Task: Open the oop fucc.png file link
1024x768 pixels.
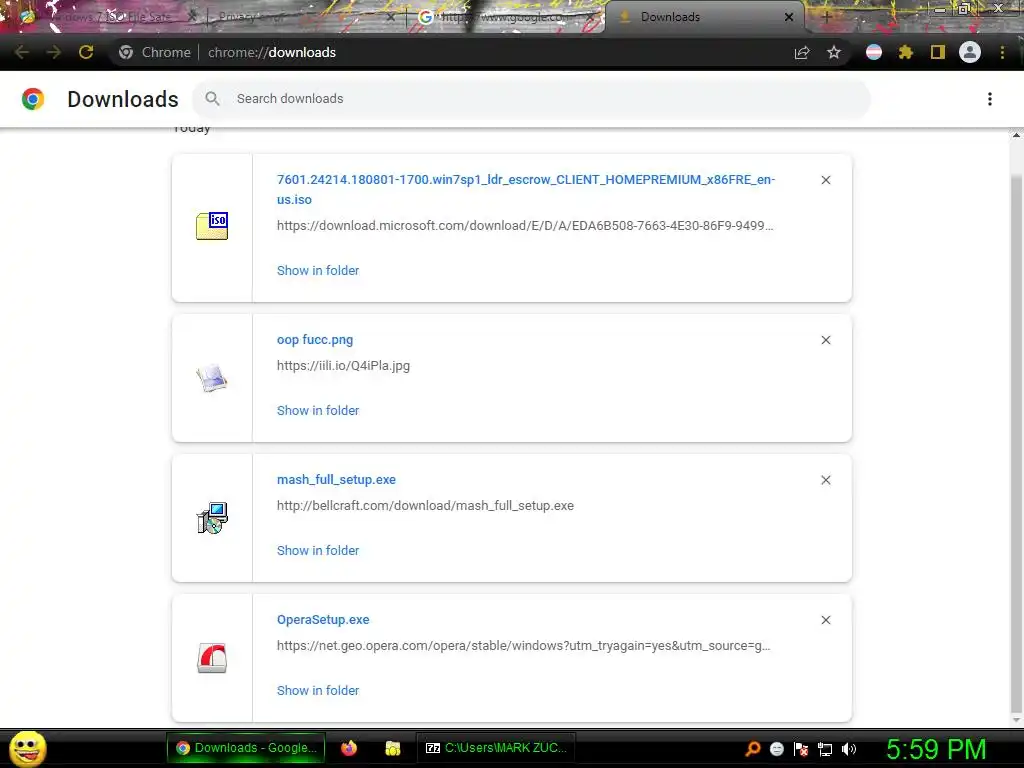Action: [x=315, y=340]
